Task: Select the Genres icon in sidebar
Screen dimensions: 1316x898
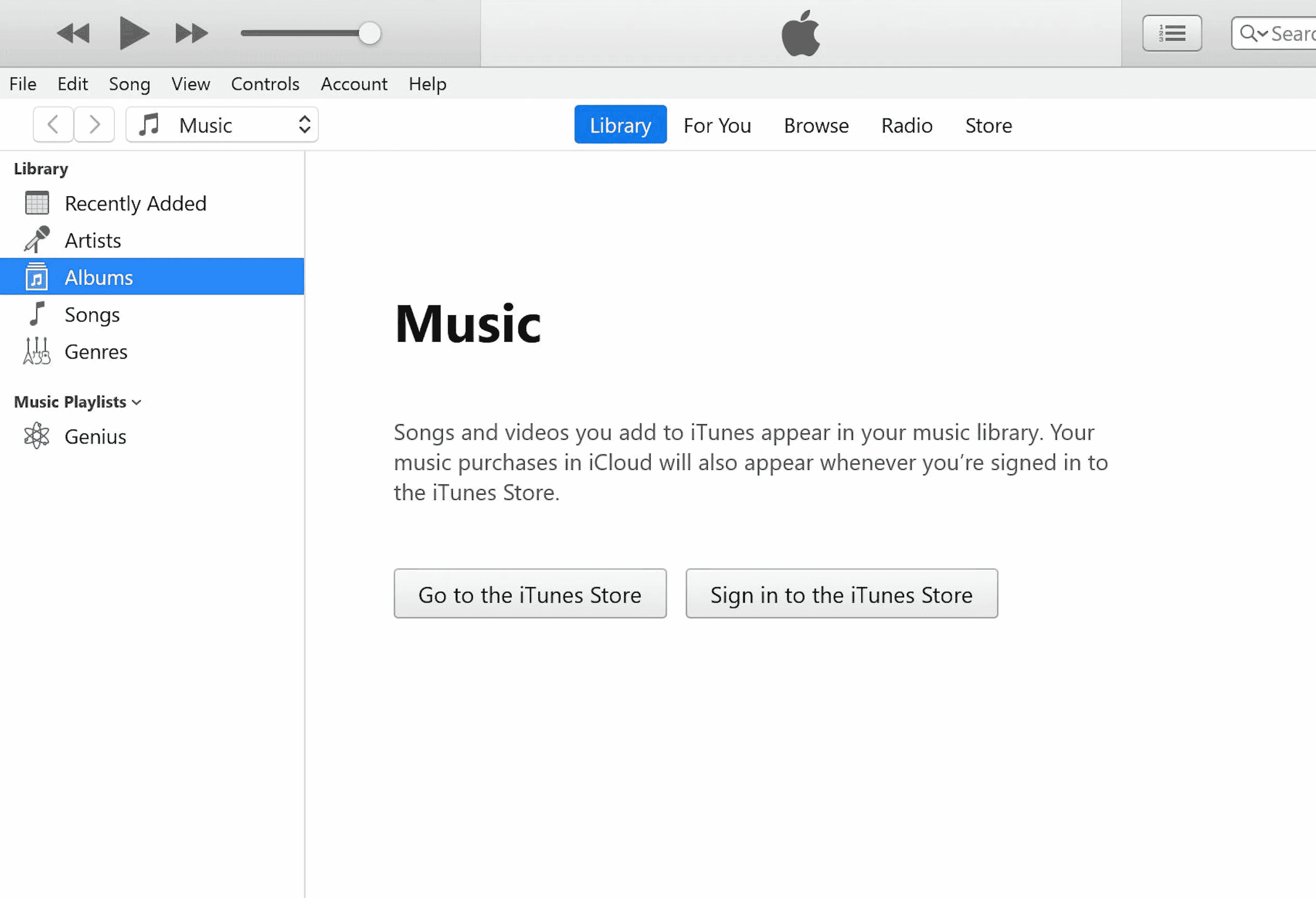Action: click(x=37, y=351)
